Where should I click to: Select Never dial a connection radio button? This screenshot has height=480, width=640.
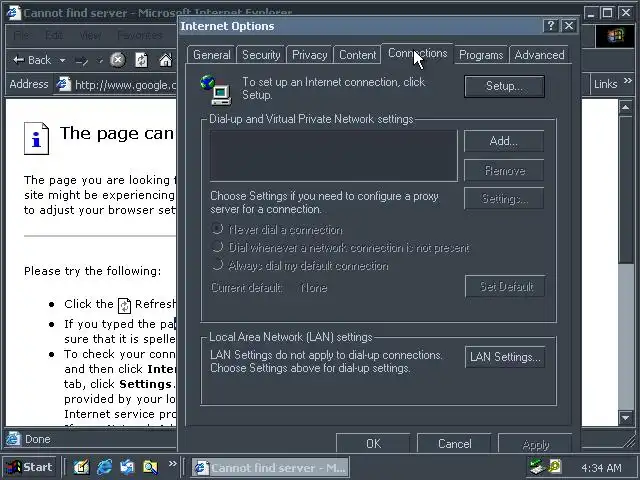tap(217, 229)
